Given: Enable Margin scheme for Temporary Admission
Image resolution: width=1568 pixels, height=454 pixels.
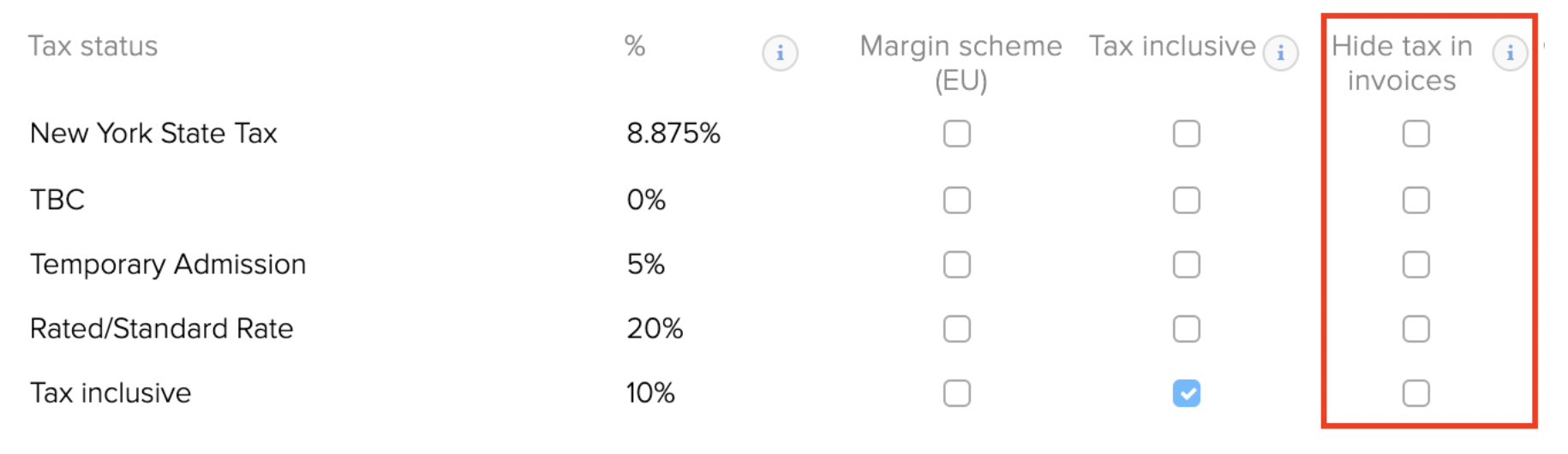Looking at the screenshot, I should point(957,265).
